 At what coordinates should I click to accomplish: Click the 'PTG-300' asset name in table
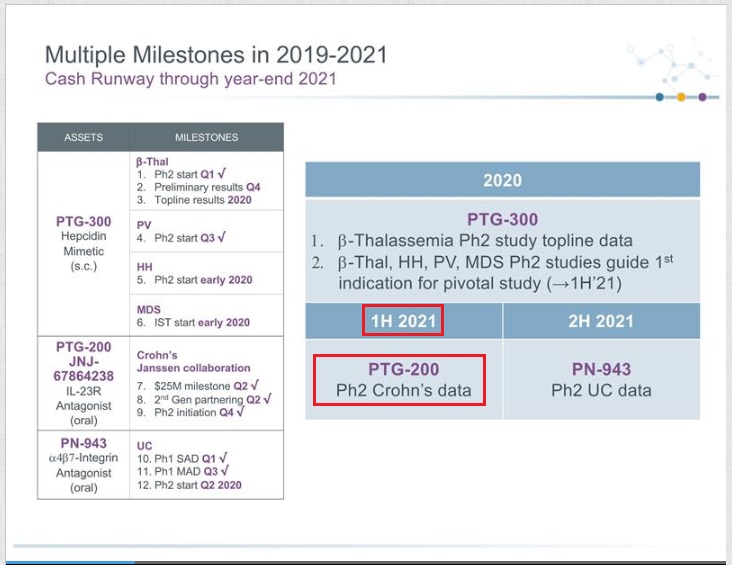point(84,221)
